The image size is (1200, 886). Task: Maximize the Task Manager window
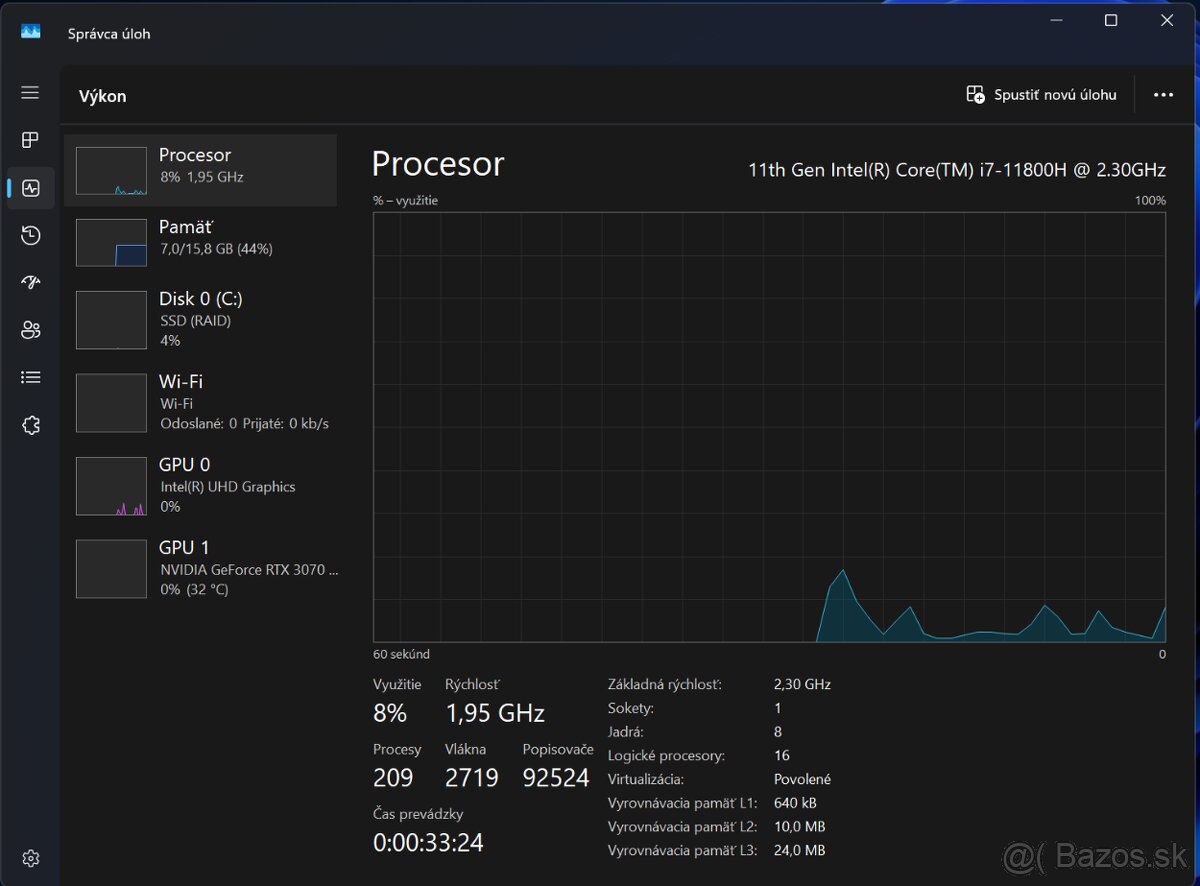click(x=1111, y=21)
